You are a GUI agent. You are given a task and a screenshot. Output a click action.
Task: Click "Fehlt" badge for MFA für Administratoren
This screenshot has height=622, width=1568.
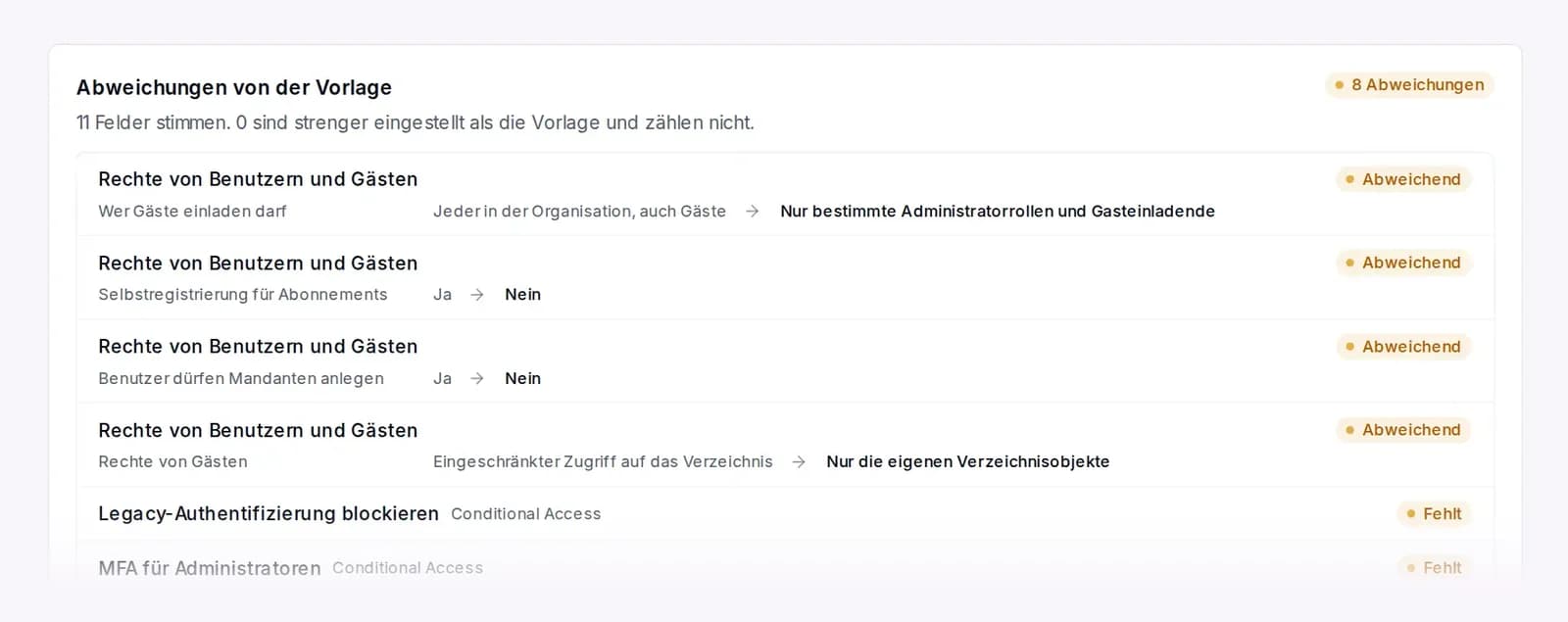point(1434,568)
